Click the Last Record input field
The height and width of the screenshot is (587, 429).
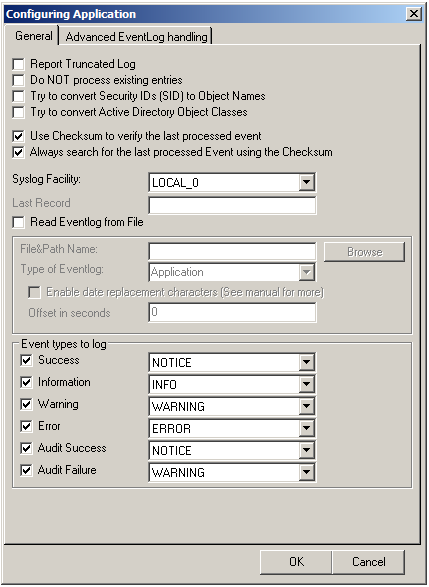coord(232,205)
